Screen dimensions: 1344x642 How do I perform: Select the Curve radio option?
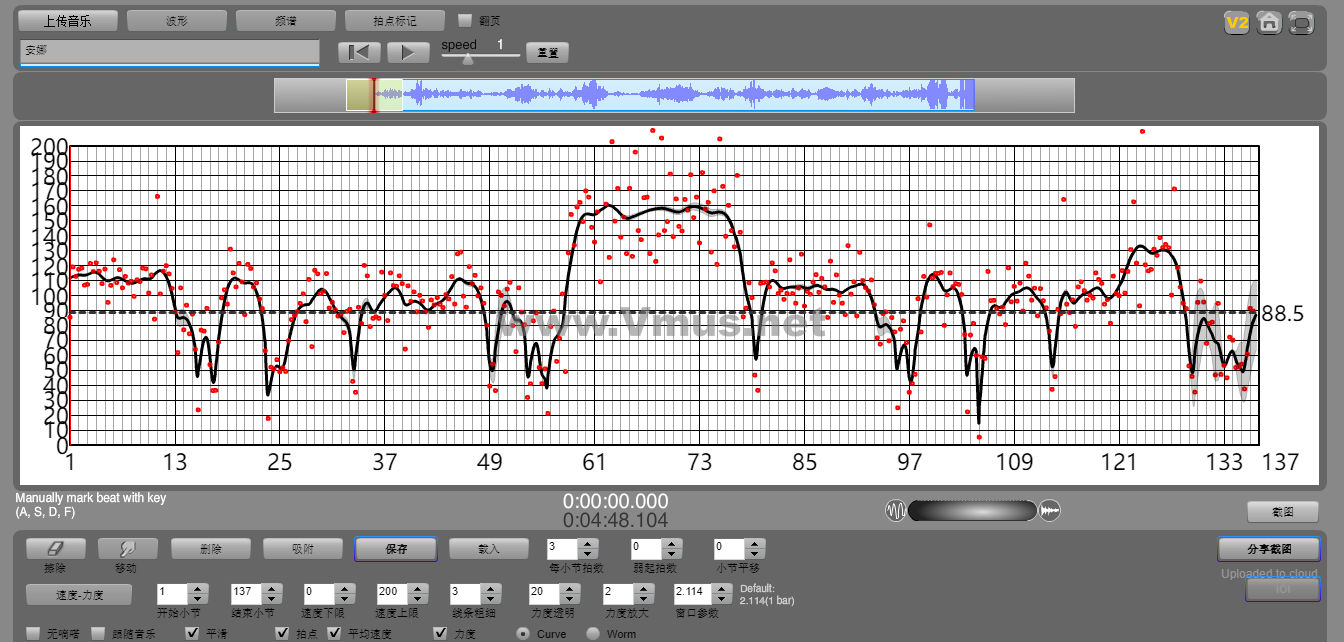(x=523, y=634)
